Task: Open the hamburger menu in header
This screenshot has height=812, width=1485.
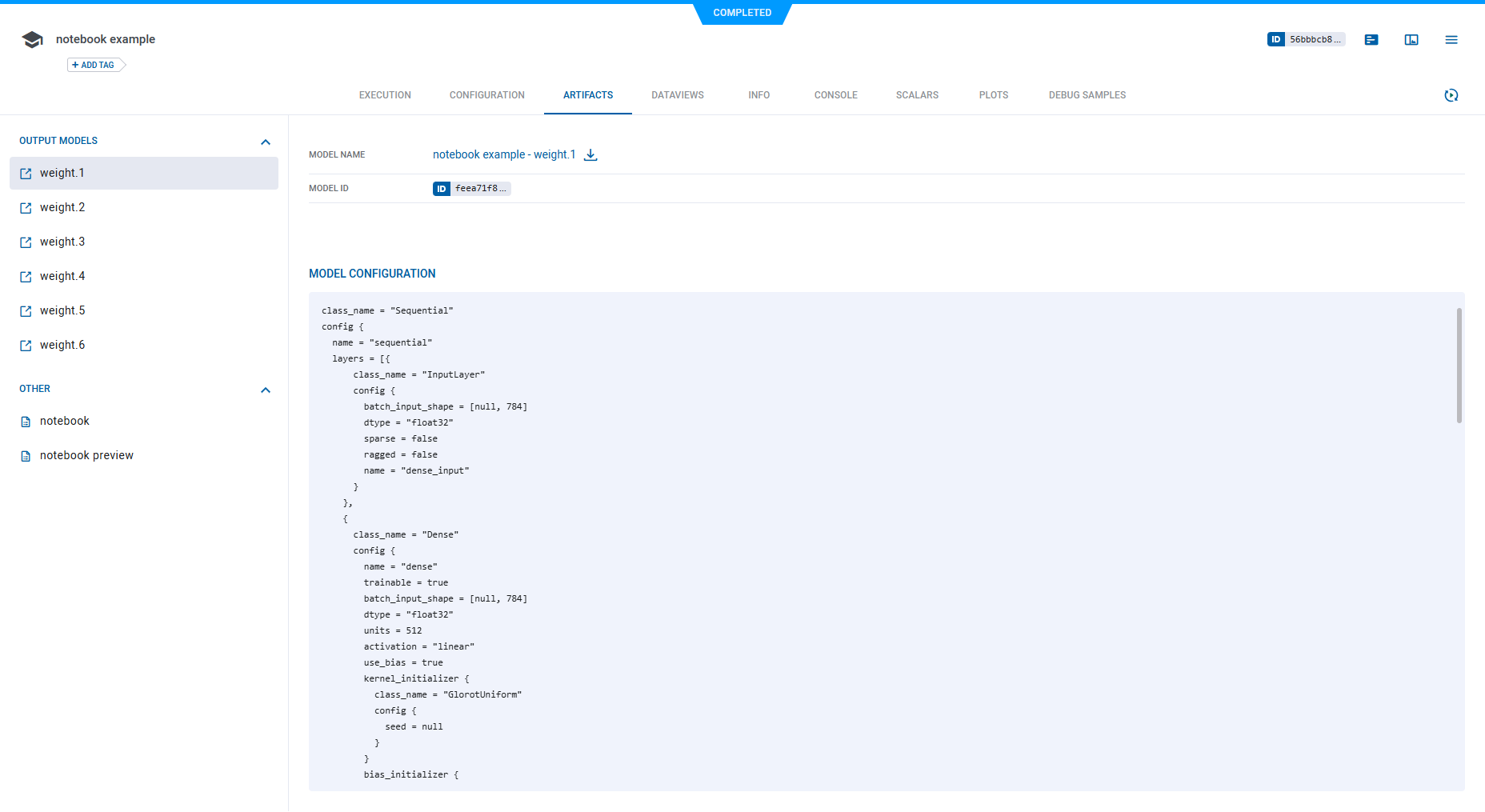Action: point(1451,39)
